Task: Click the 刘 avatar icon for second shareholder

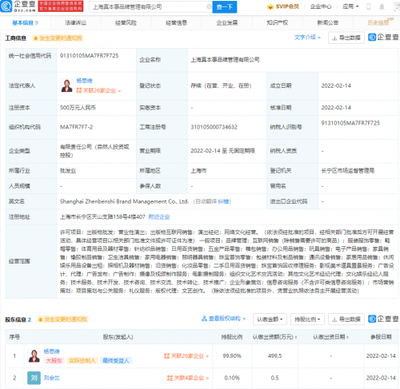Action: (x=34, y=378)
